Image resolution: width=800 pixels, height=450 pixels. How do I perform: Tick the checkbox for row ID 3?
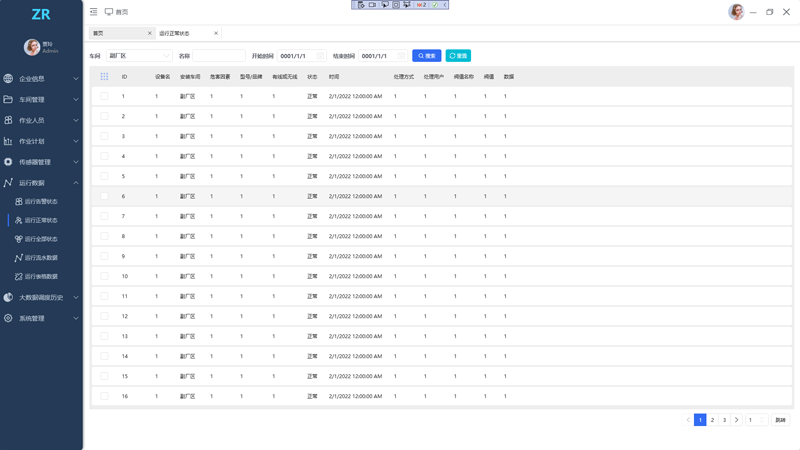105,136
